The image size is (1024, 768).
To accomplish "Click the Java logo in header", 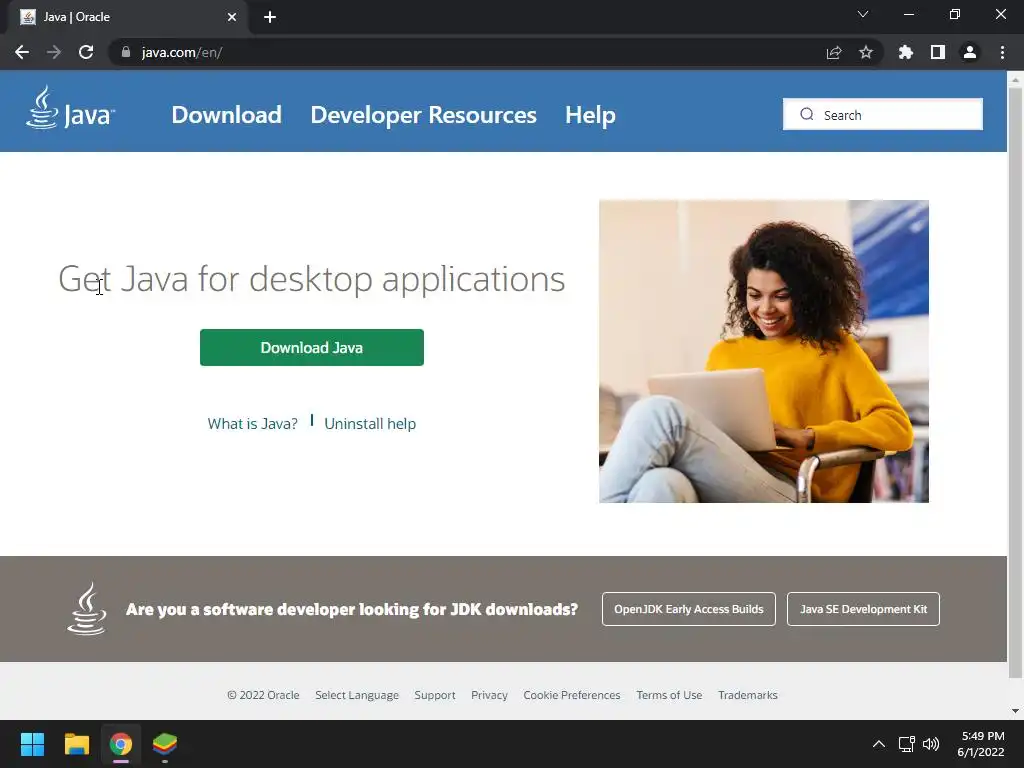I will (71, 108).
